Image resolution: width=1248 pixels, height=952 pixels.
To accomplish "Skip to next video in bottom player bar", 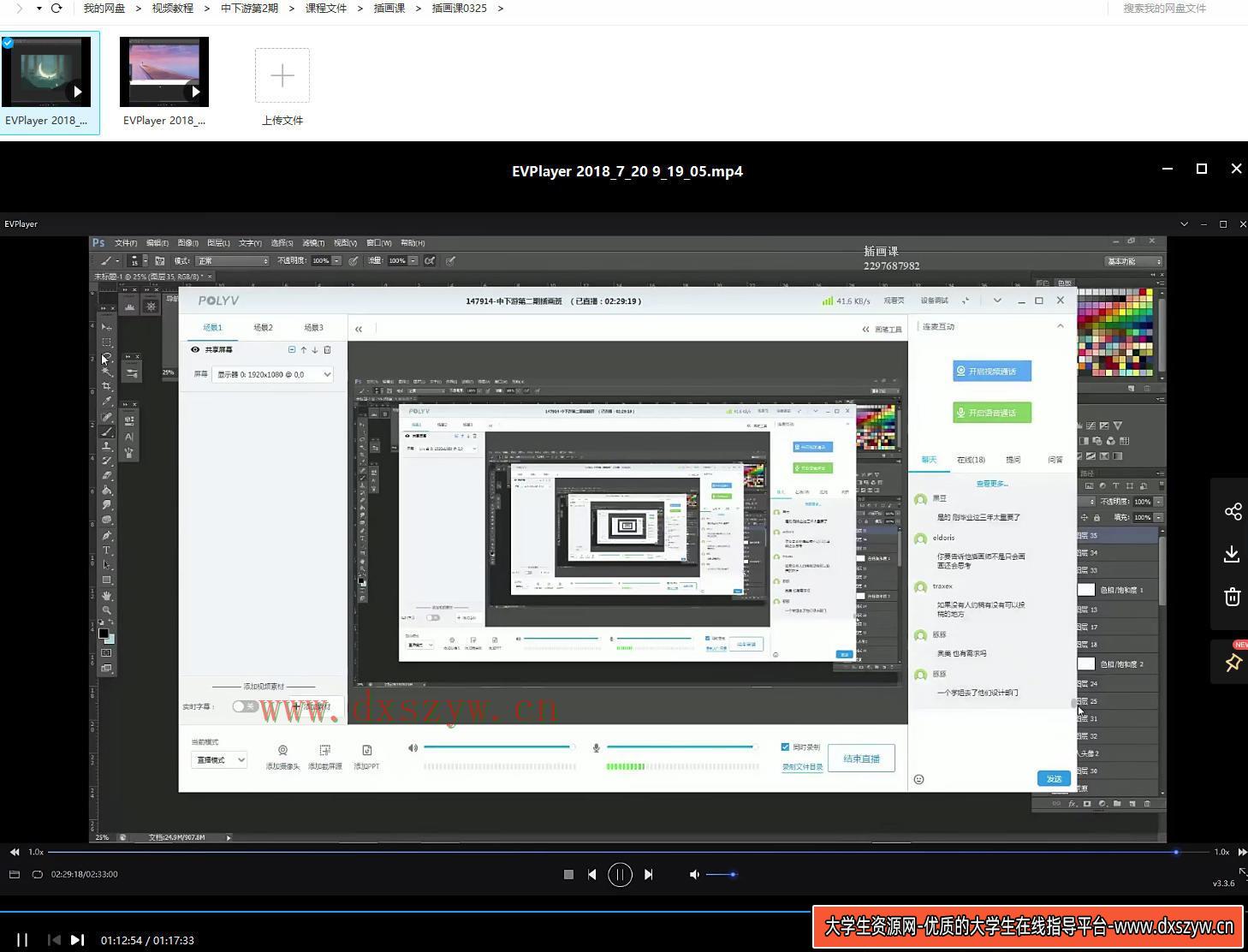I will click(77, 940).
